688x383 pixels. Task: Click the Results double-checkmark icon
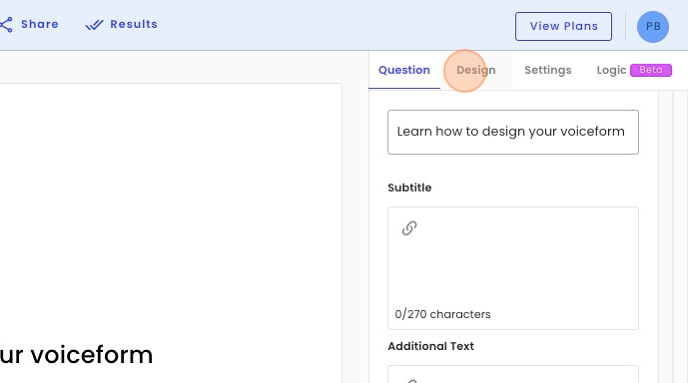[94, 25]
